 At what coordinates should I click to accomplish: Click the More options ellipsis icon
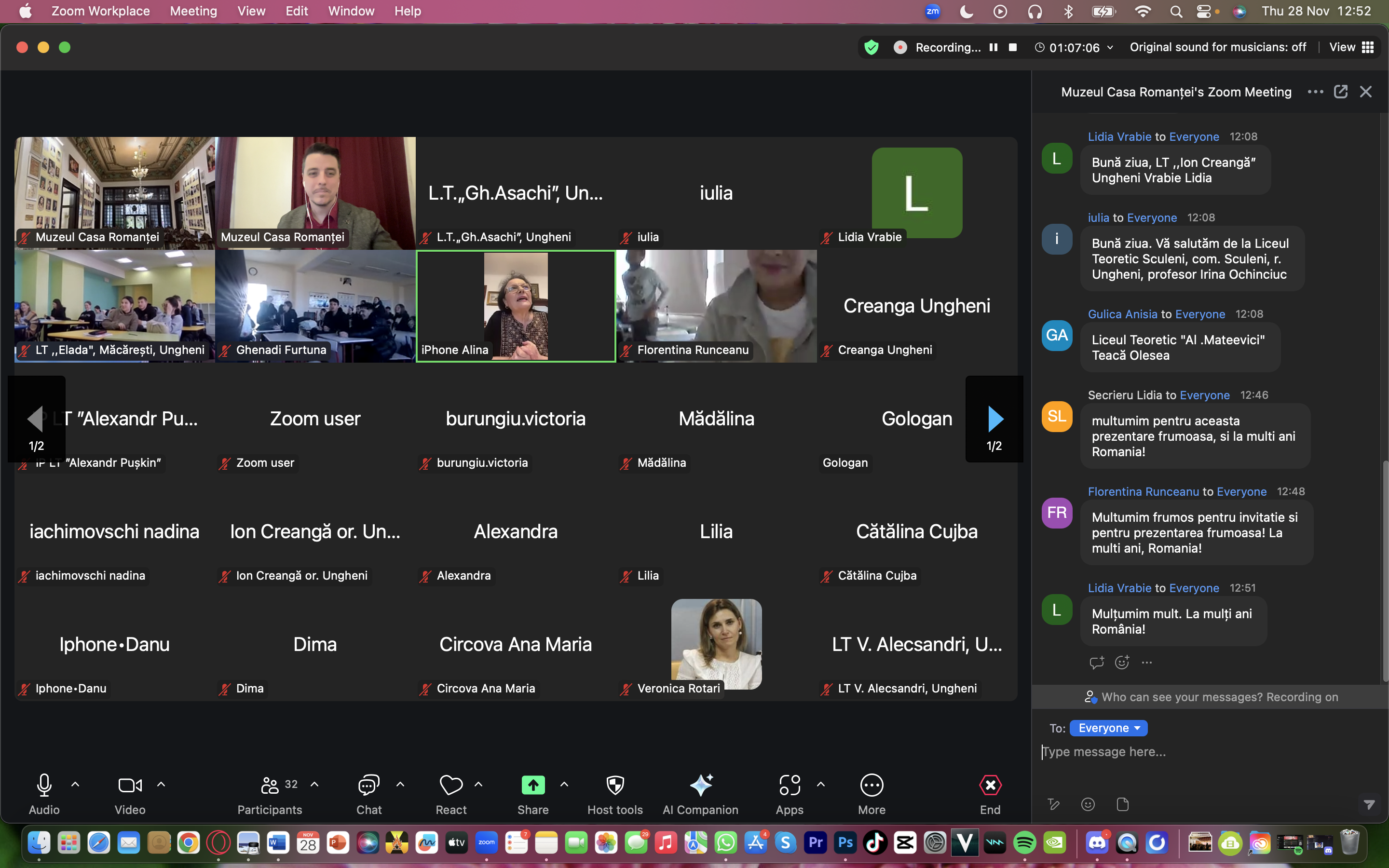click(x=872, y=786)
